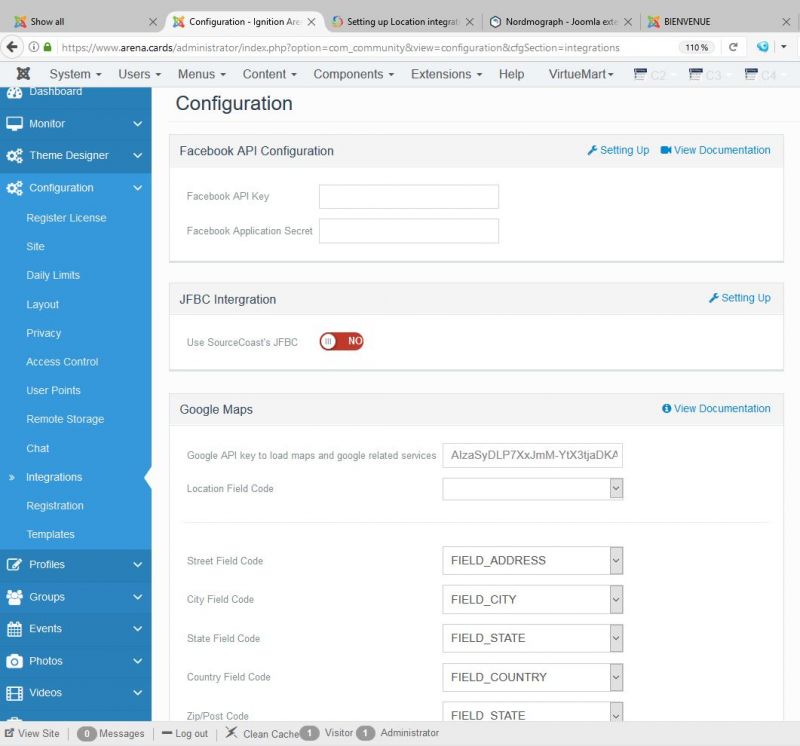Click the Profiles edit icon in the sidebar
This screenshot has width=800, height=746.
(14, 564)
